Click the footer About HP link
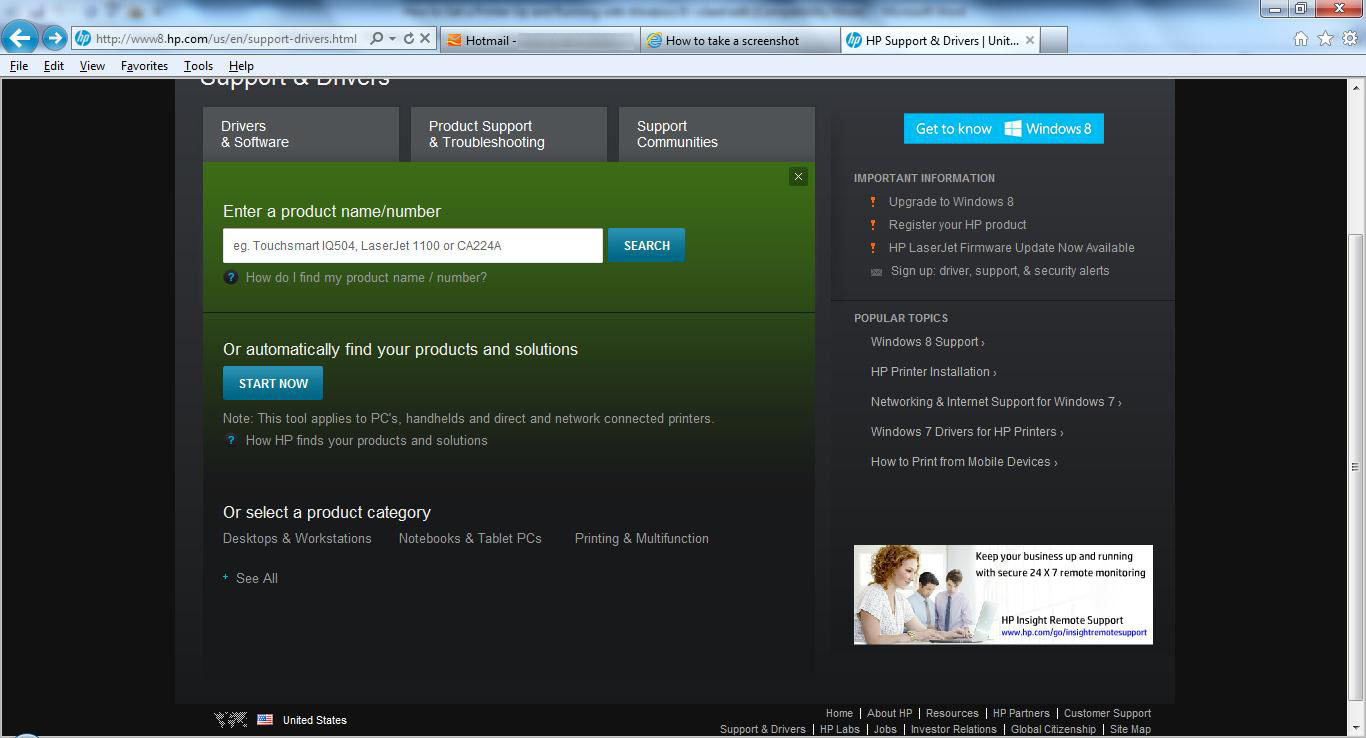 point(889,714)
